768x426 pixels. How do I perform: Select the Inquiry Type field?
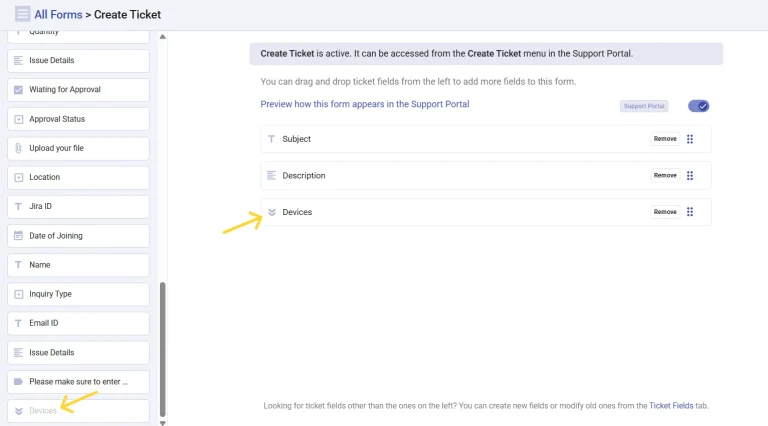click(x=78, y=294)
